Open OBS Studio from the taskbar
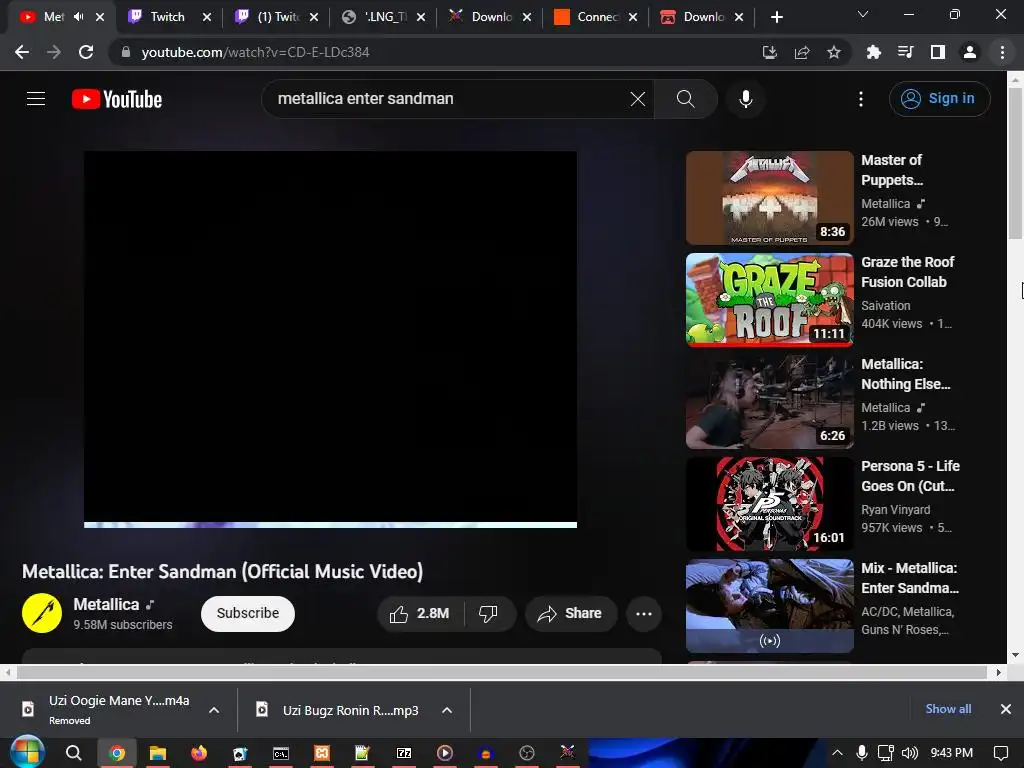The height and width of the screenshot is (768, 1024). (527, 753)
